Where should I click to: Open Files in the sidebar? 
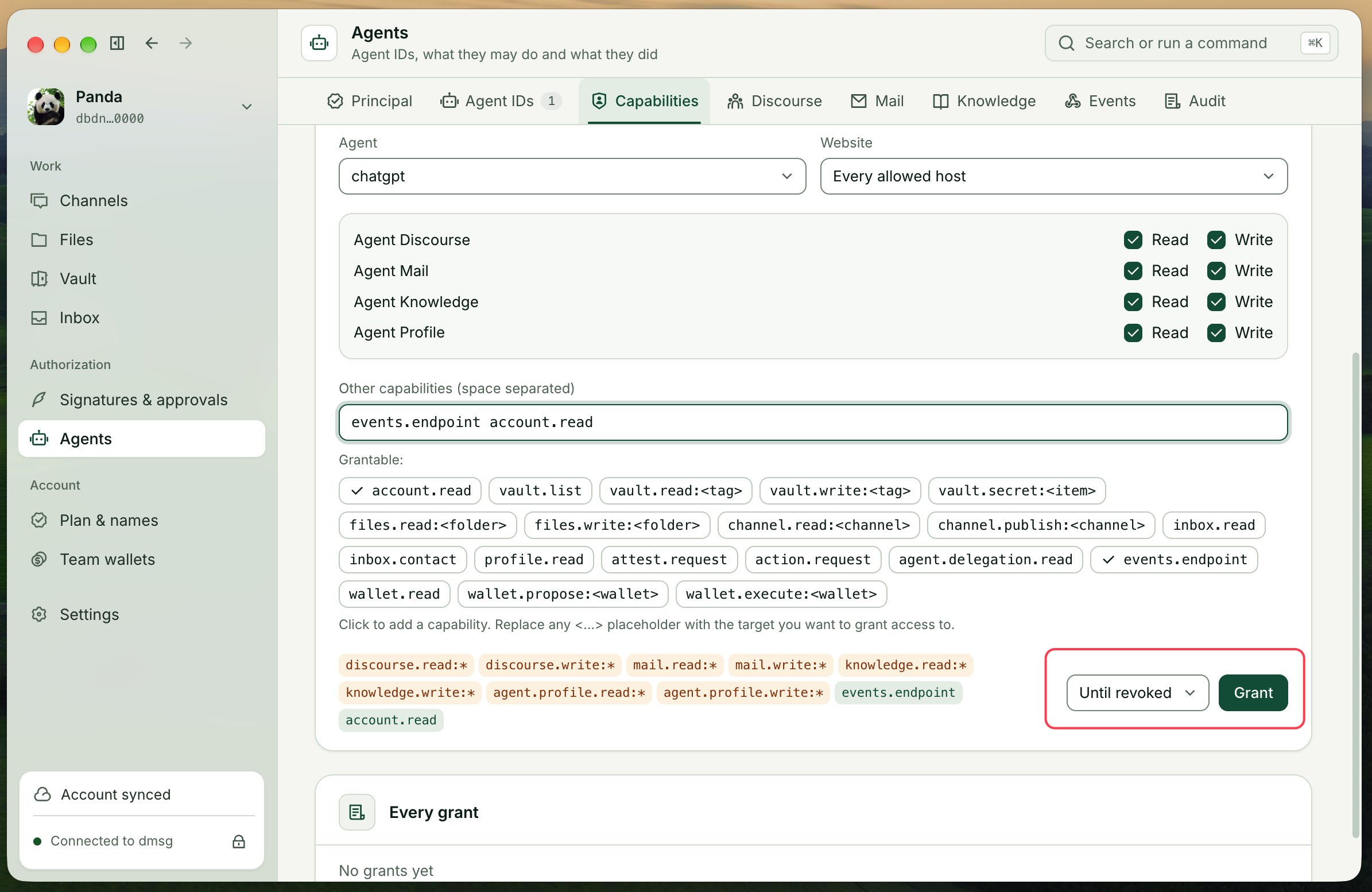[142, 239]
